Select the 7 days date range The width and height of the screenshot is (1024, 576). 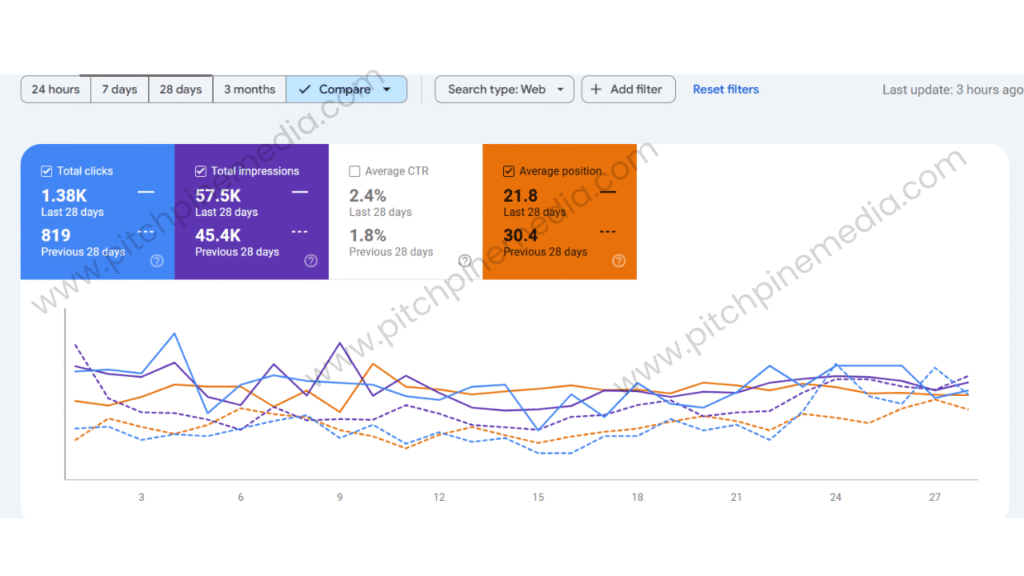(x=120, y=89)
